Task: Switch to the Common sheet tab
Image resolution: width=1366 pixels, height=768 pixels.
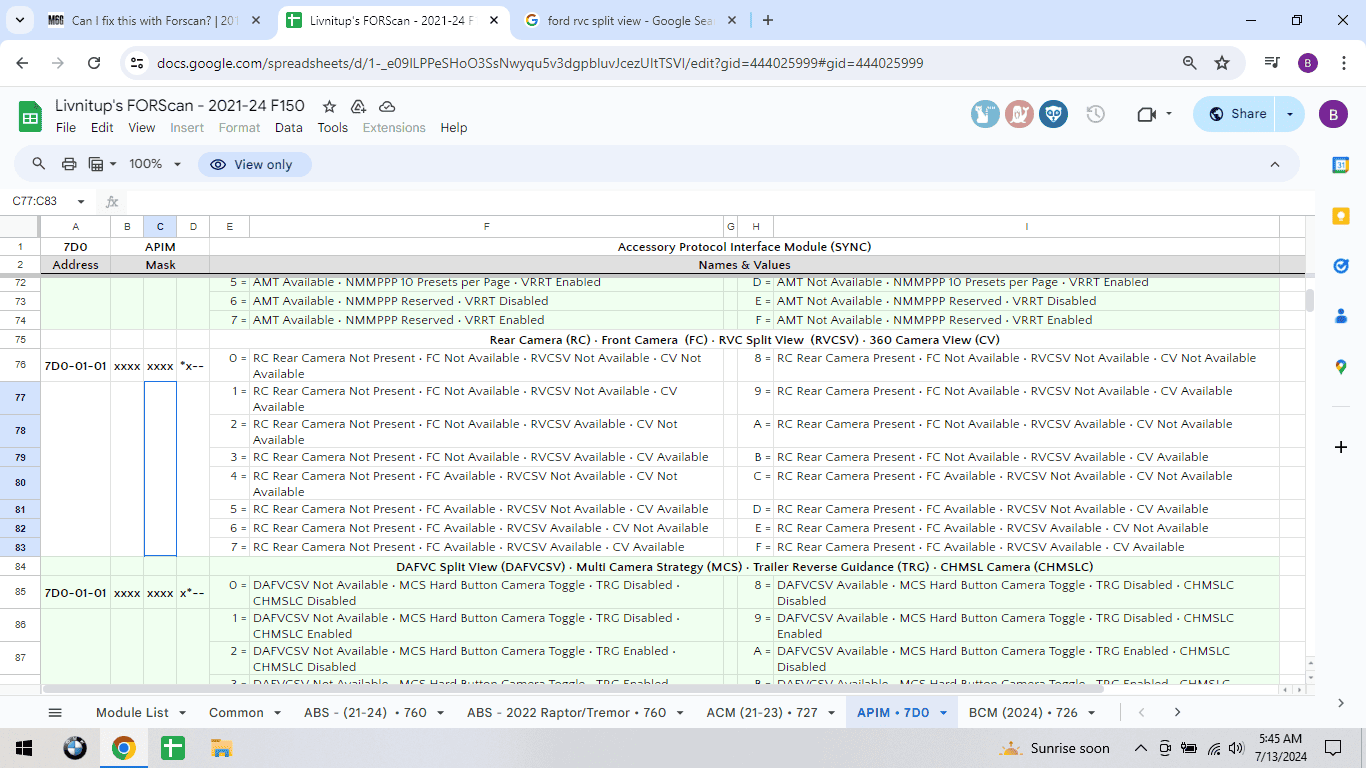Action: tap(237, 713)
